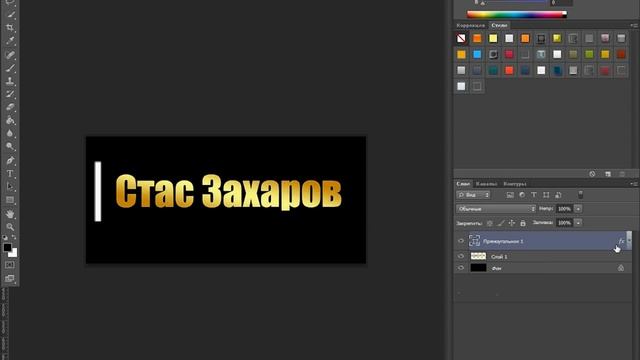Click the trash icon under styles panel

coord(622,174)
